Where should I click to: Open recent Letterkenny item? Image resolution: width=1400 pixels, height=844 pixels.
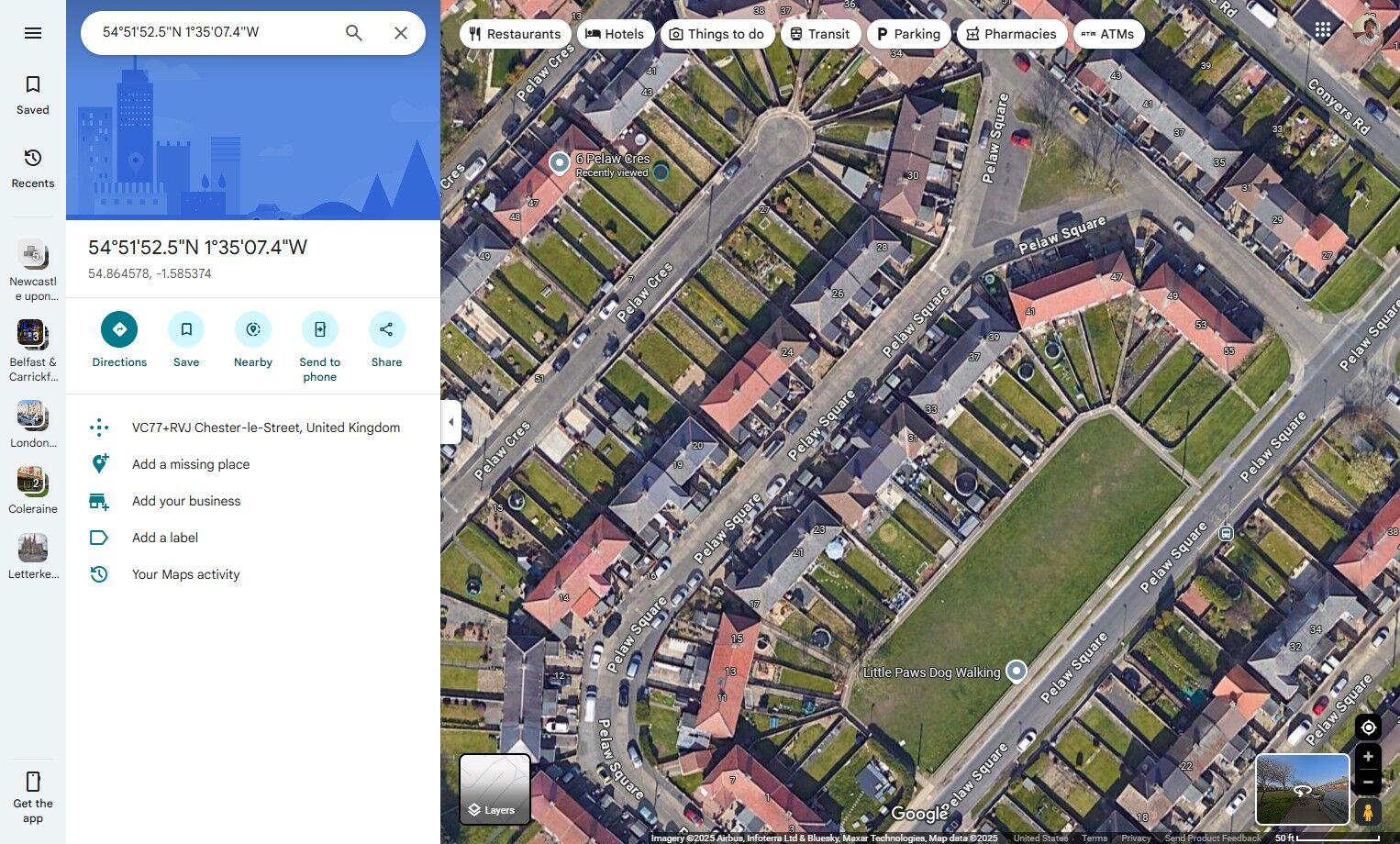pyautogui.click(x=33, y=556)
